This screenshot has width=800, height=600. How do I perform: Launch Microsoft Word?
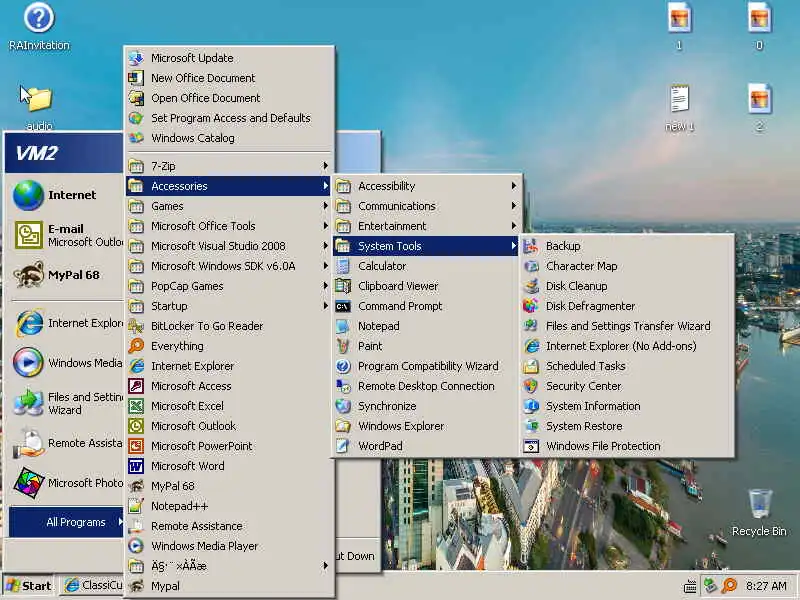click(229, 466)
